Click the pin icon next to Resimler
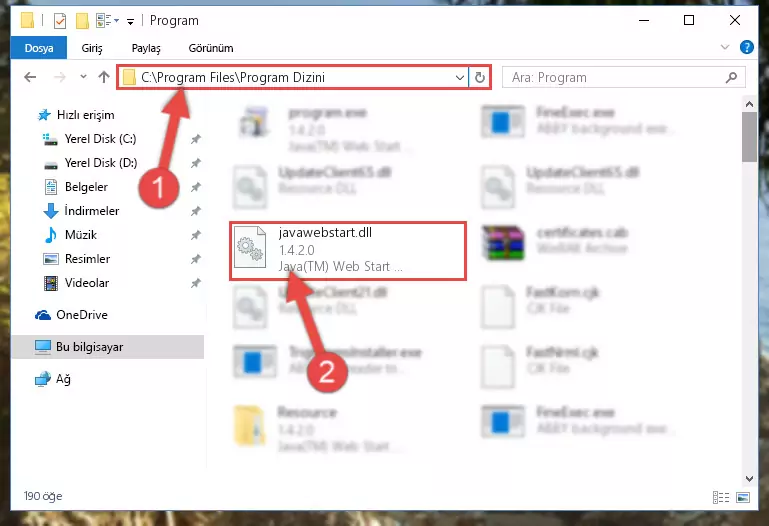Image resolution: width=769 pixels, height=526 pixels. [x=196, y=259]
